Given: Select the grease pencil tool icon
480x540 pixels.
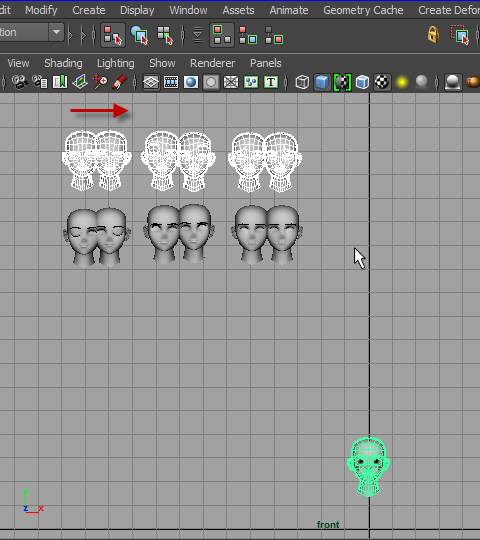Looking at the screenshot, I should 119,82.
